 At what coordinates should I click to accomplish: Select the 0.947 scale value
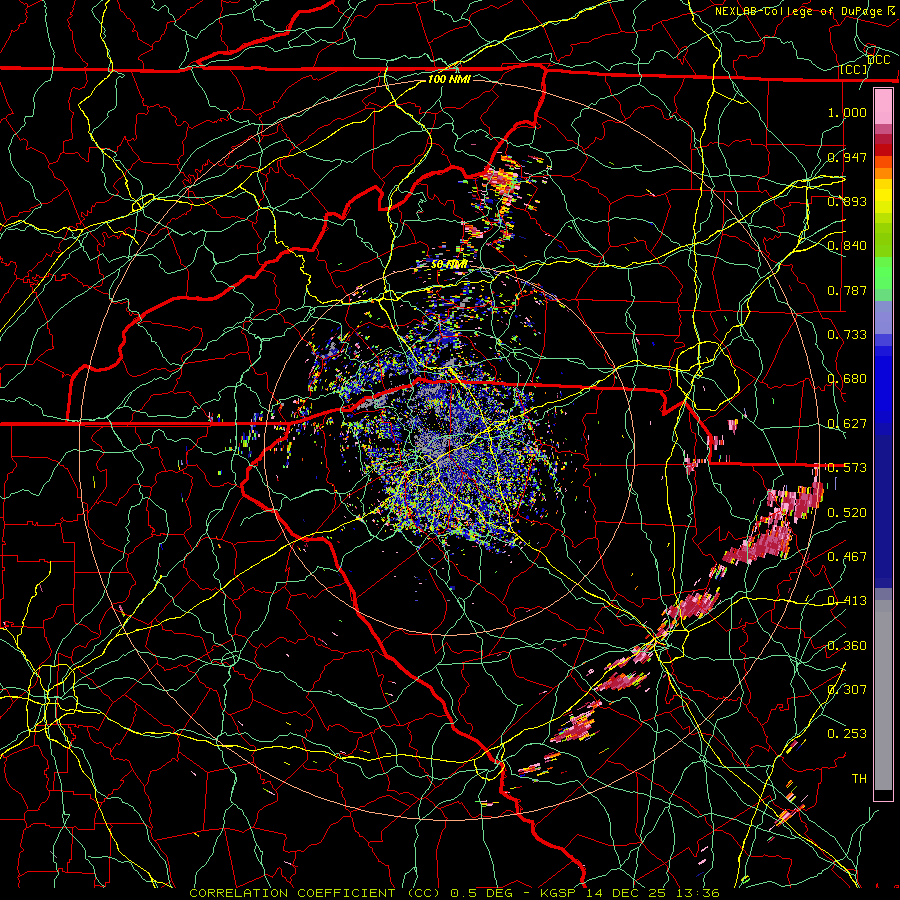(x=847, y=157)
